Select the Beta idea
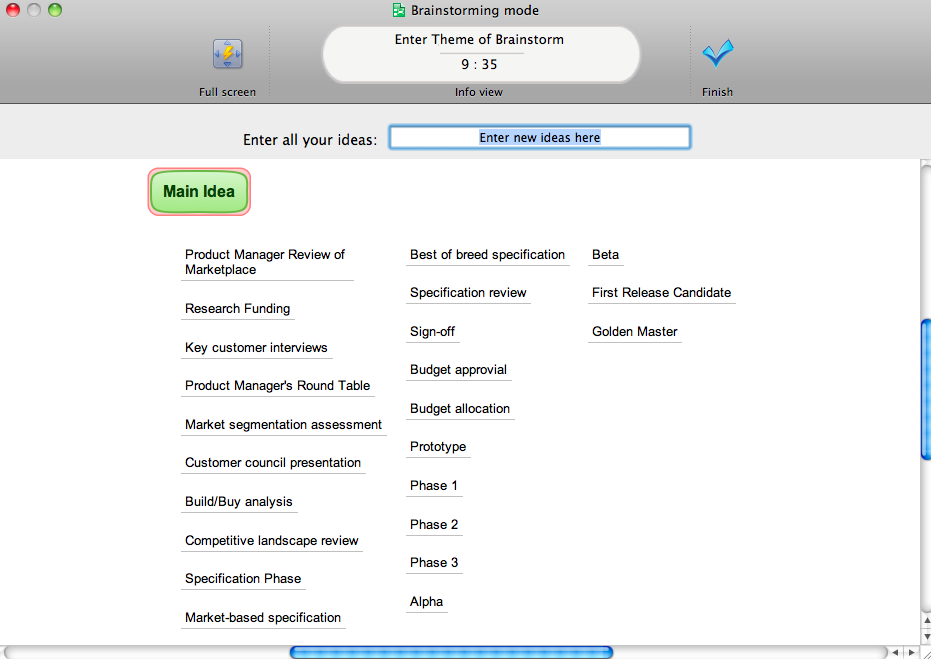The image size is (931, 659). [x=605, y=255]
